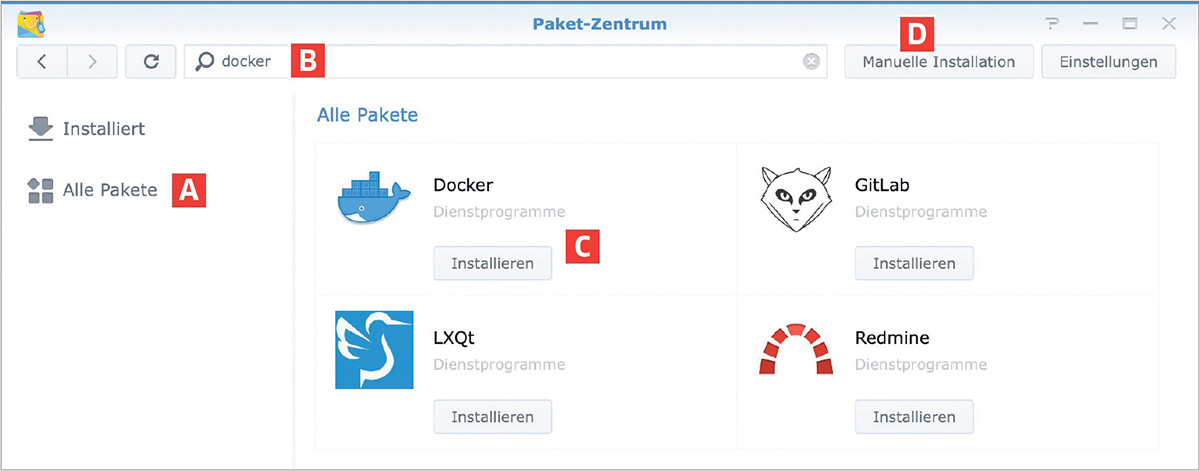Click the Paket-Zentrum app icon
The width and height of the screenshot is (1200, 471).
point(33,22)
